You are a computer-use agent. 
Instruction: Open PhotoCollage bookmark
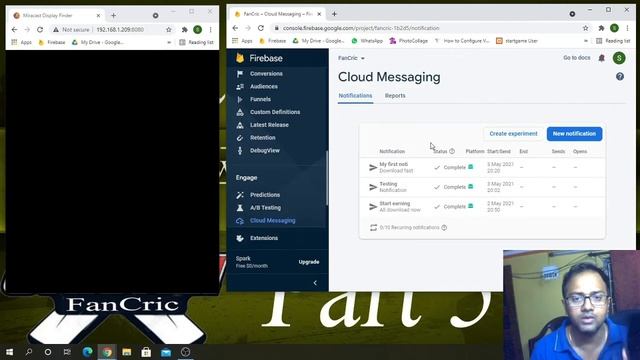click(x=409, y=41)
